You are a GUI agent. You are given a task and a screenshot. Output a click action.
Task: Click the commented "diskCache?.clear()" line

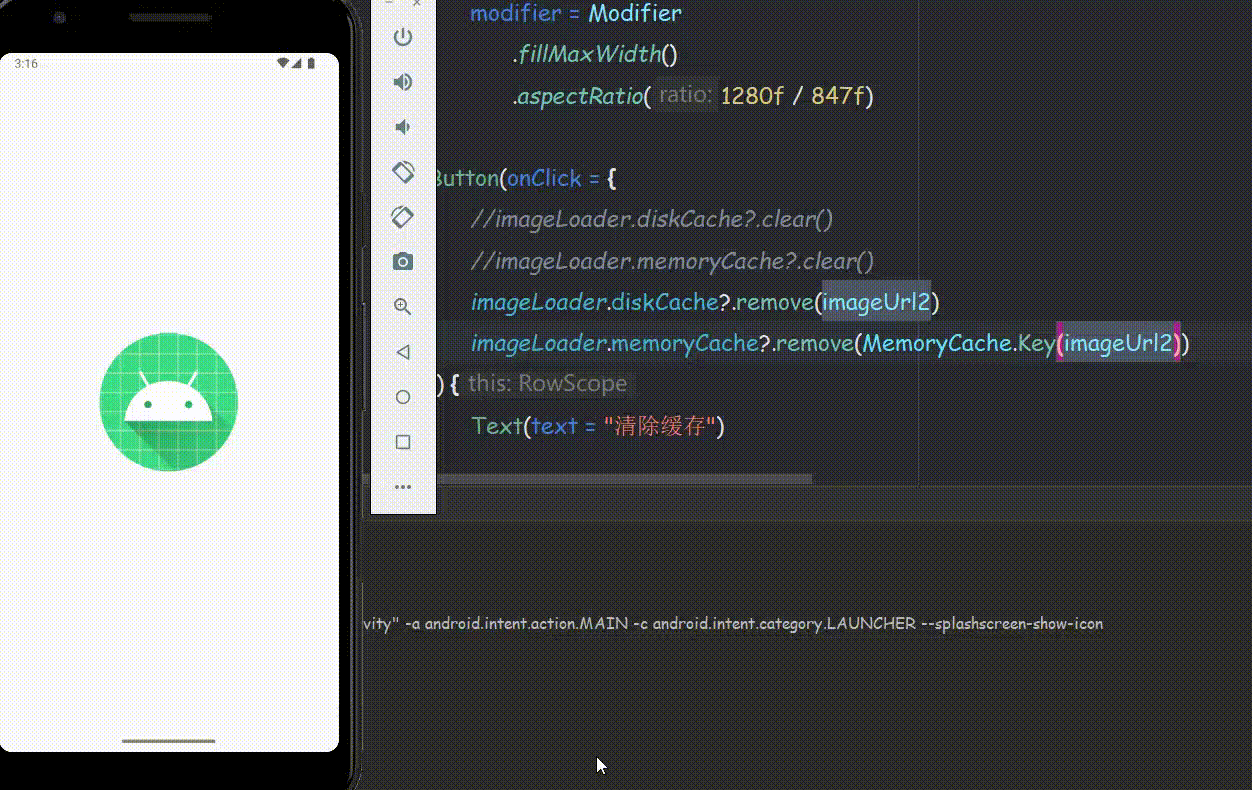652,219
